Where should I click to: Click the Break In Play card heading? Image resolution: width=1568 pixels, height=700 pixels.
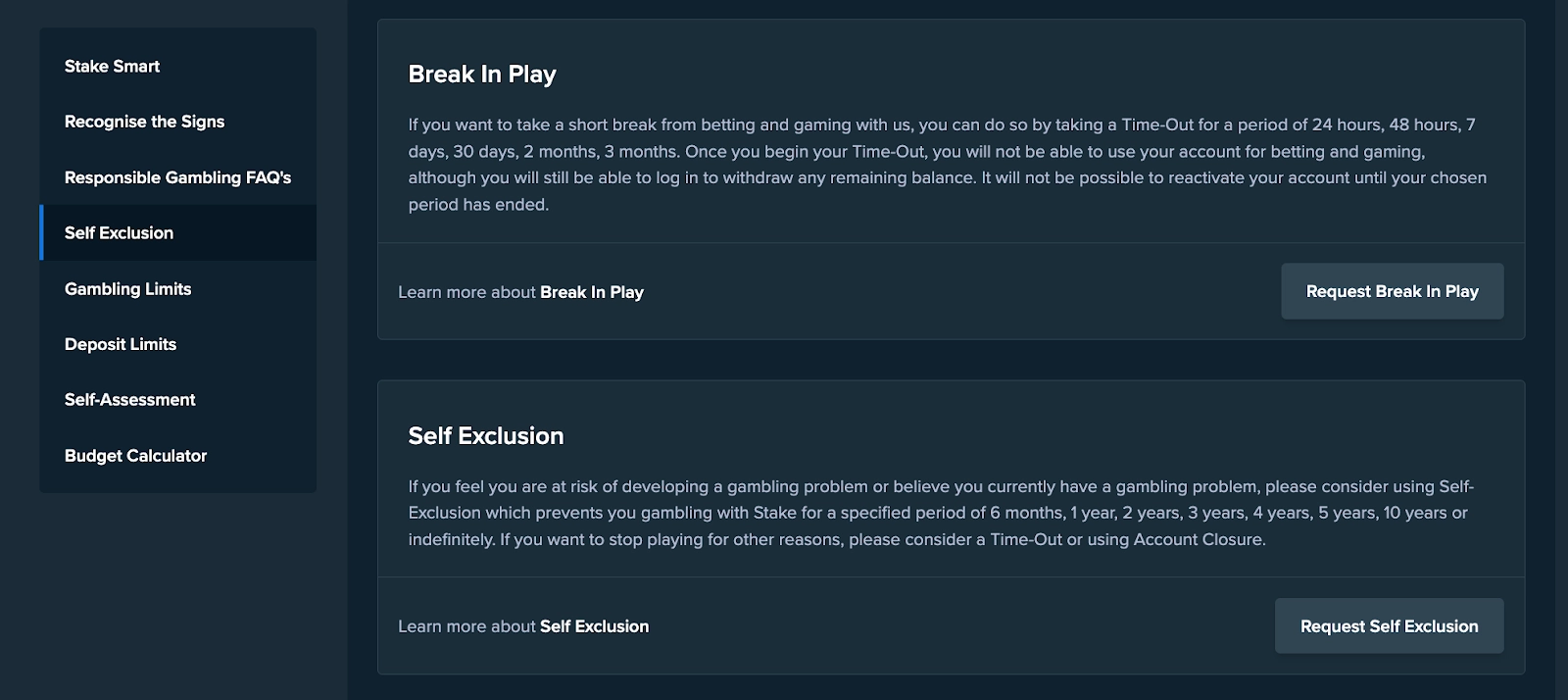coord(481,75)
